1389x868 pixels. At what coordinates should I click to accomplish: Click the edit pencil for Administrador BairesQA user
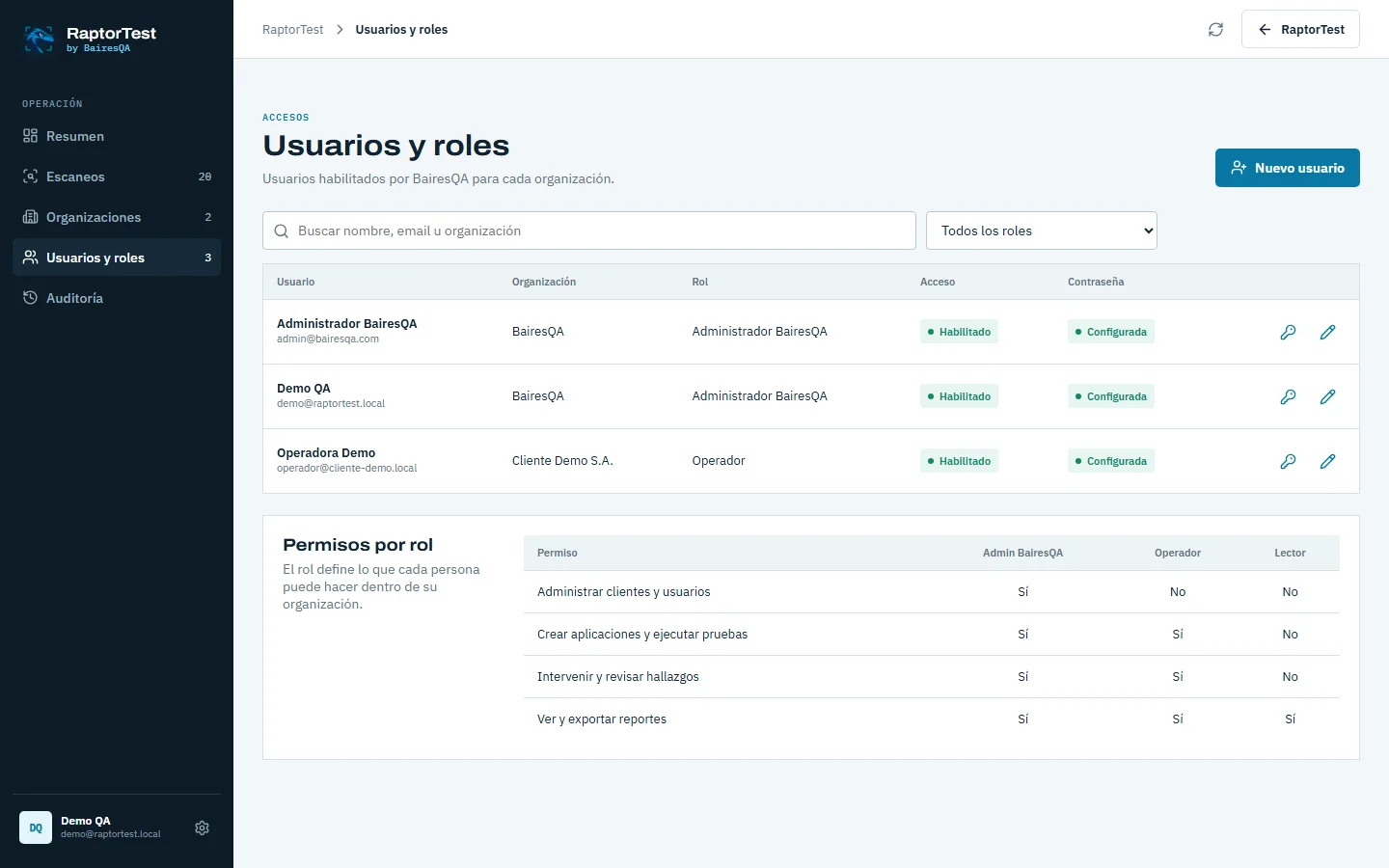click(1327, 332)
